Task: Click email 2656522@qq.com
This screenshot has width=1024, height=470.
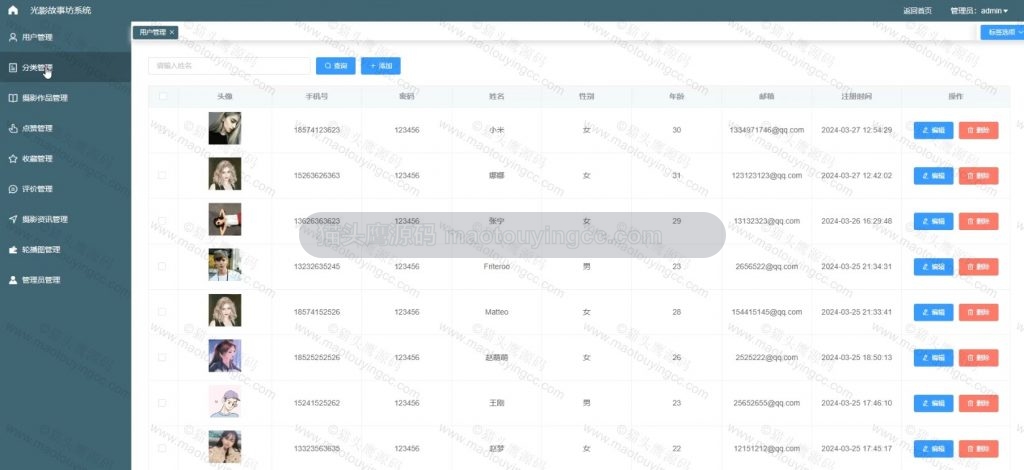Action: point(767,266)
